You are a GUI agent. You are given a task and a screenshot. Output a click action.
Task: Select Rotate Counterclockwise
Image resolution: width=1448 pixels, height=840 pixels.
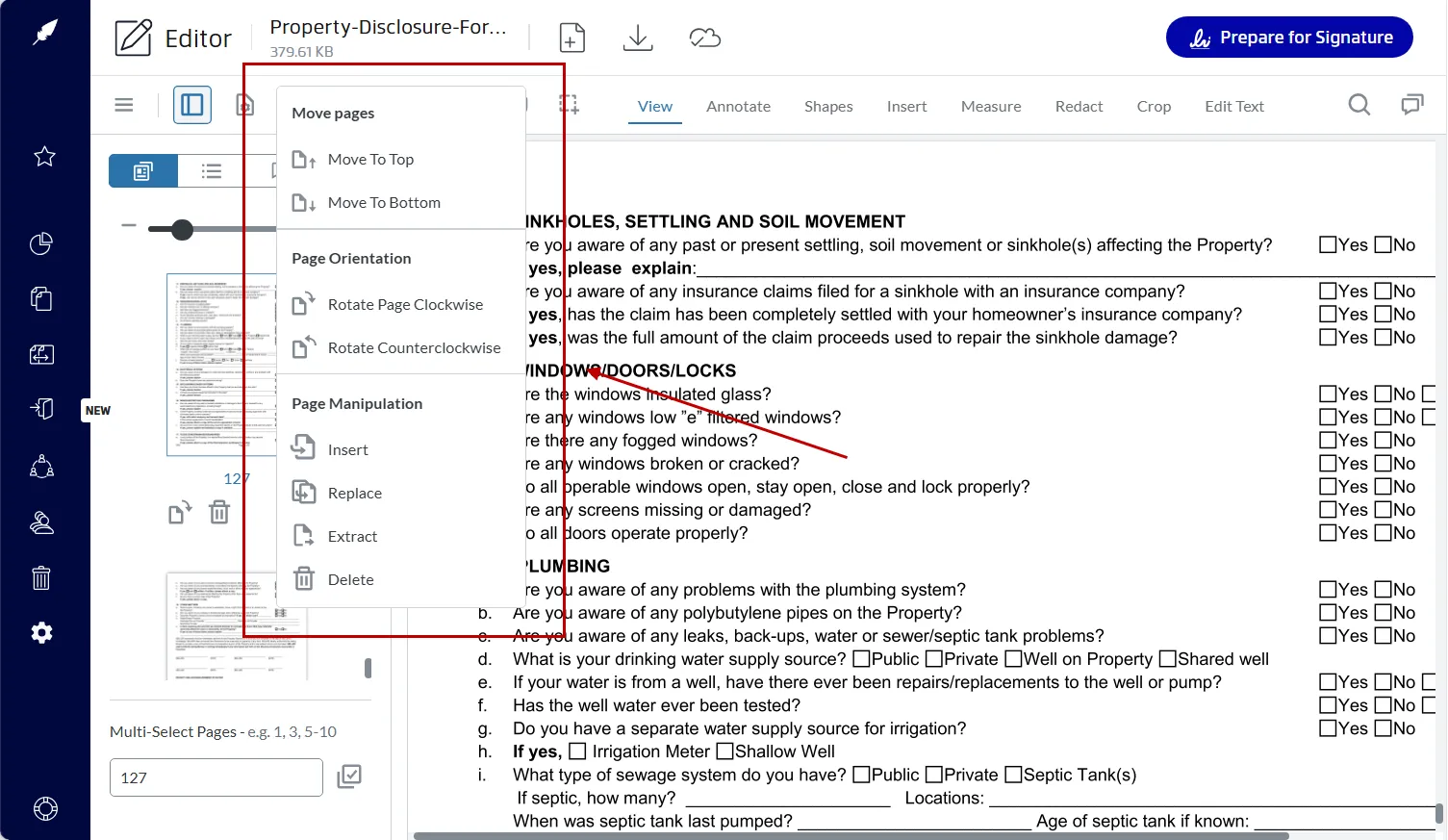[414, 348]
